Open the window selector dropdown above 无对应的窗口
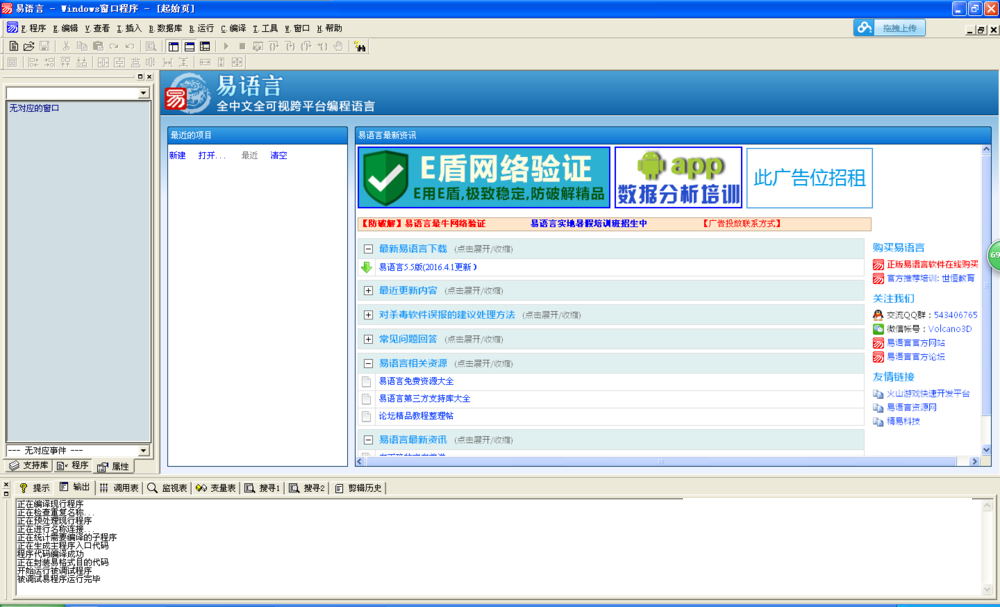Viewport: 1000px width, 607px height. pyautogui.click(x=143, y=93)
